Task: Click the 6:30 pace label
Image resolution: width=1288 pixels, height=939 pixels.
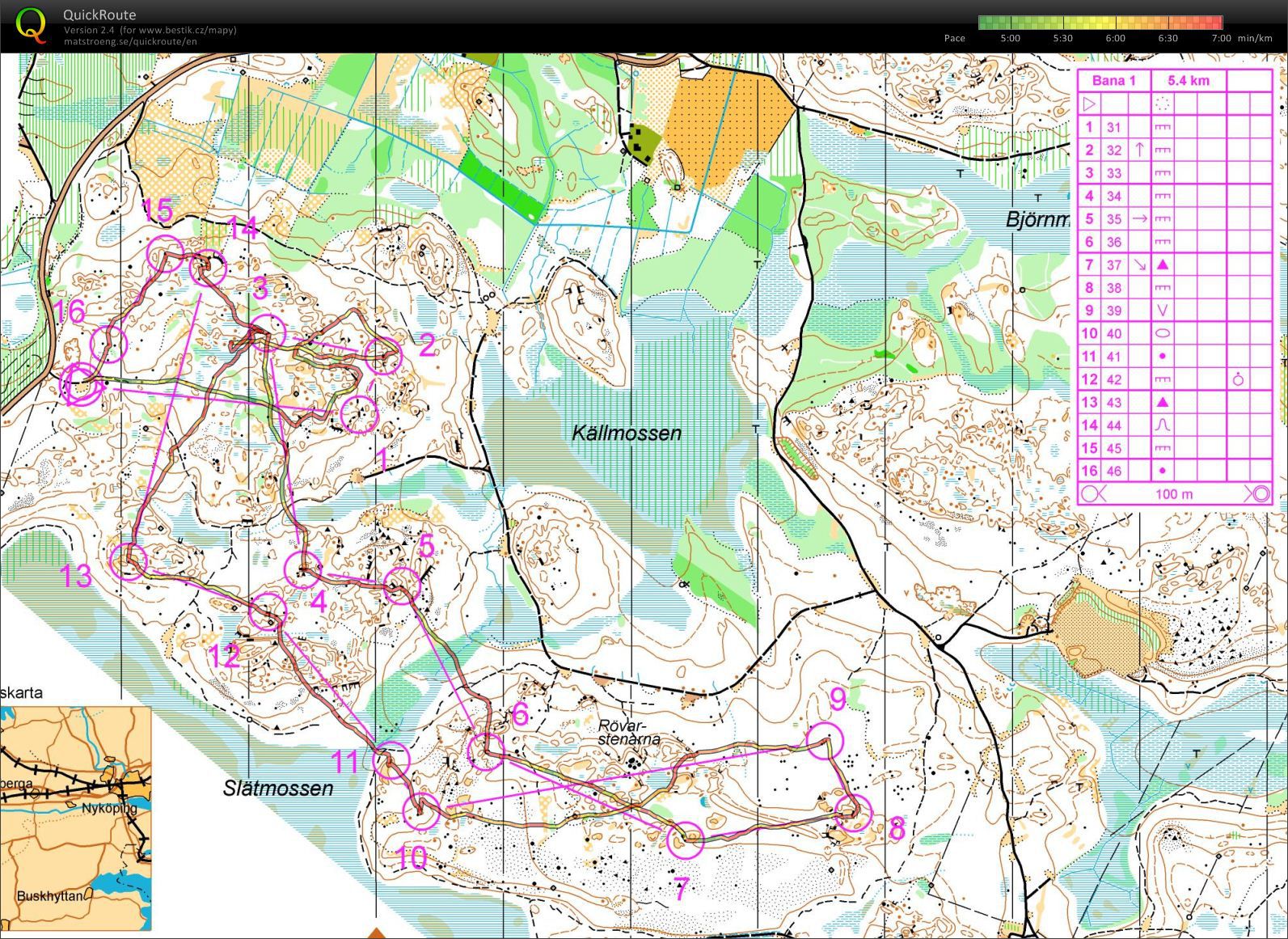Action: (x=1168, y=38)
